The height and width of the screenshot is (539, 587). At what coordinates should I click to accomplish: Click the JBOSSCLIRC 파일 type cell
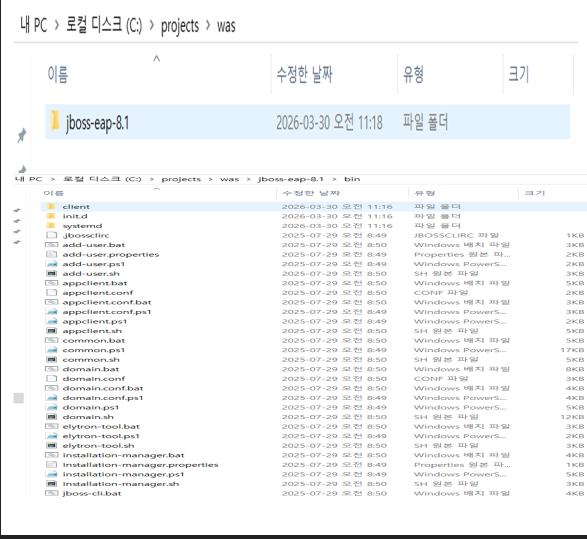[x=456, y=235]
